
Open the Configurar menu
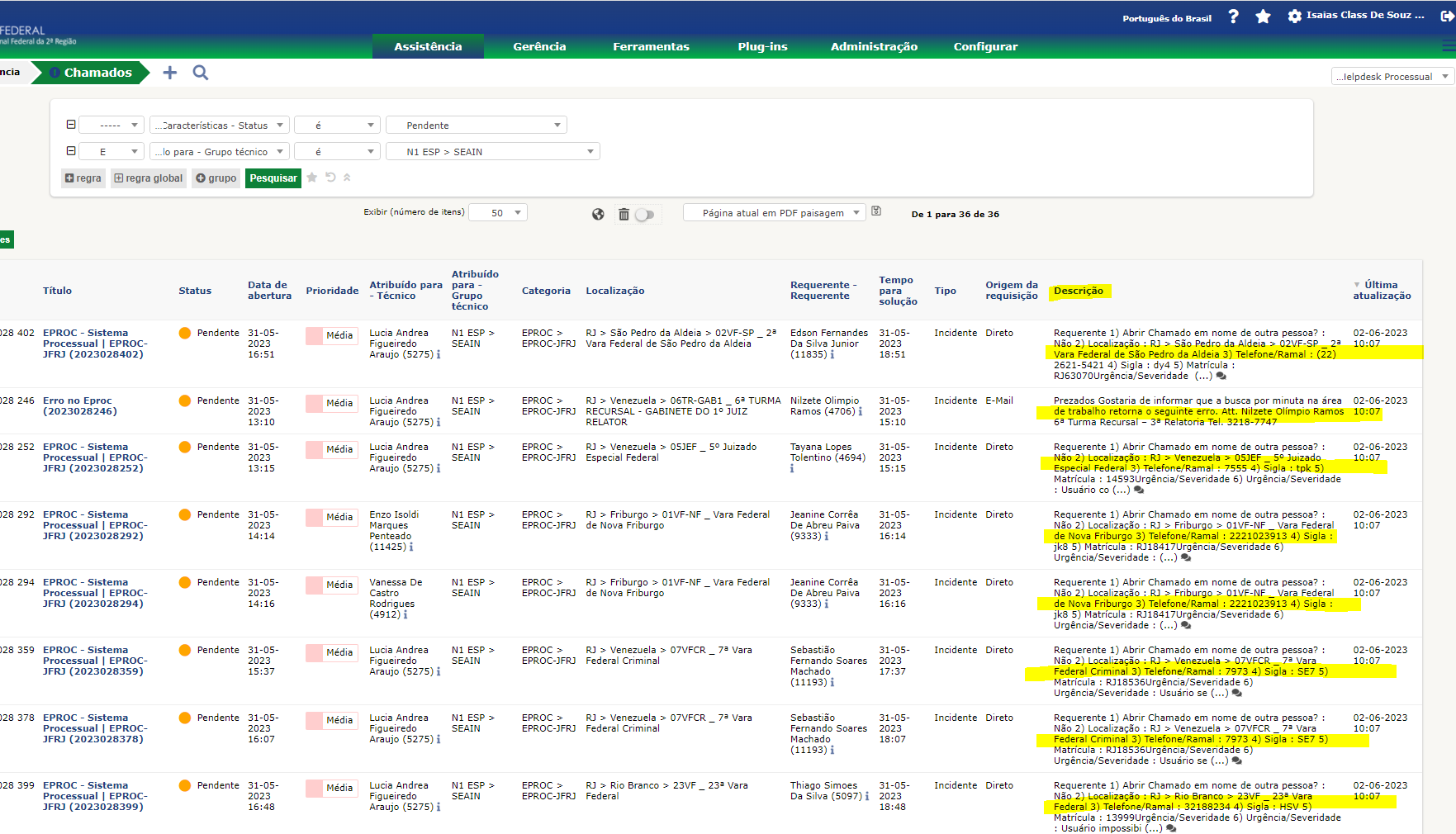(985, 46)
